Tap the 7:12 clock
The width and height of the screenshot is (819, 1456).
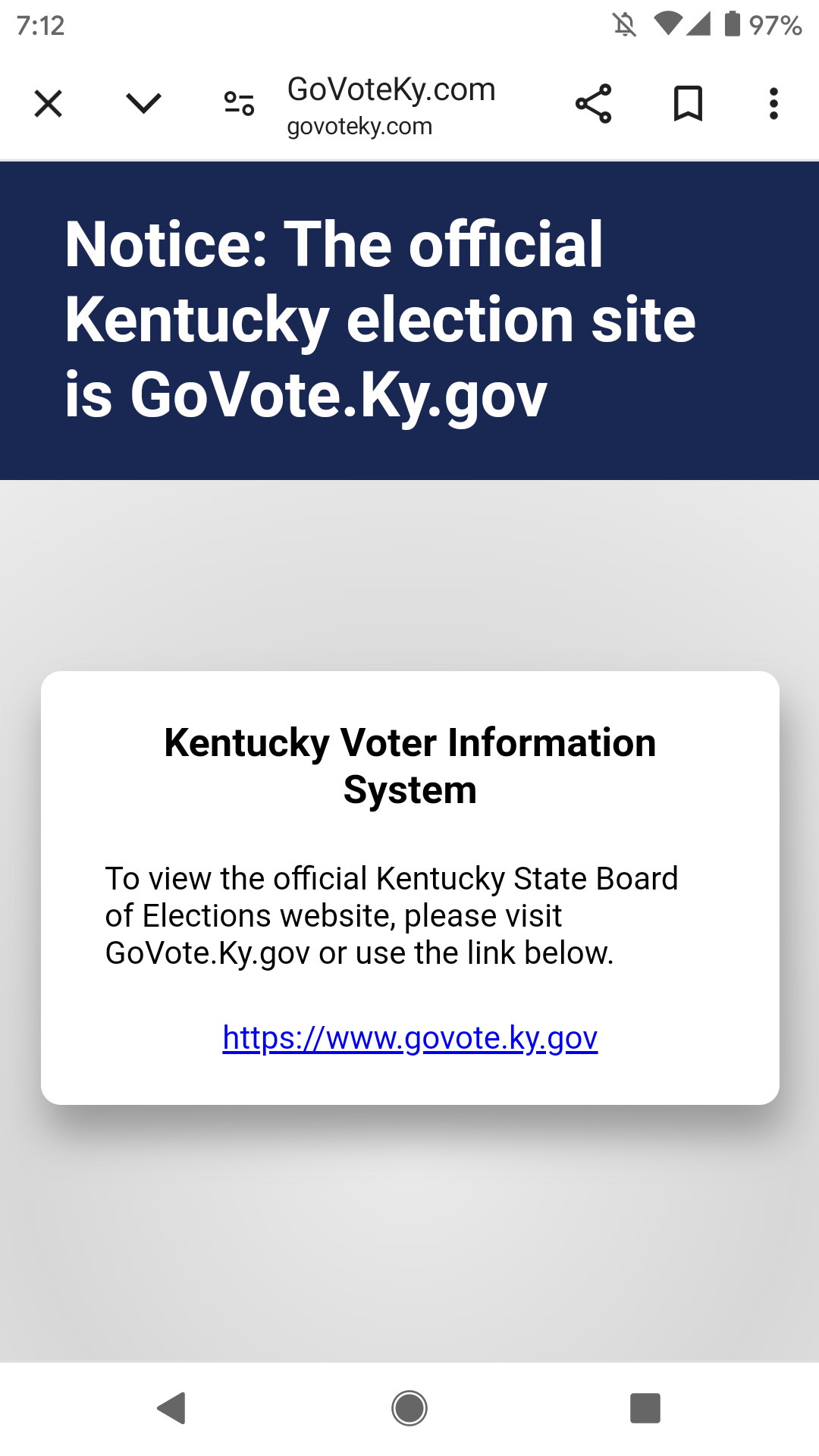[x=41, y=26]
